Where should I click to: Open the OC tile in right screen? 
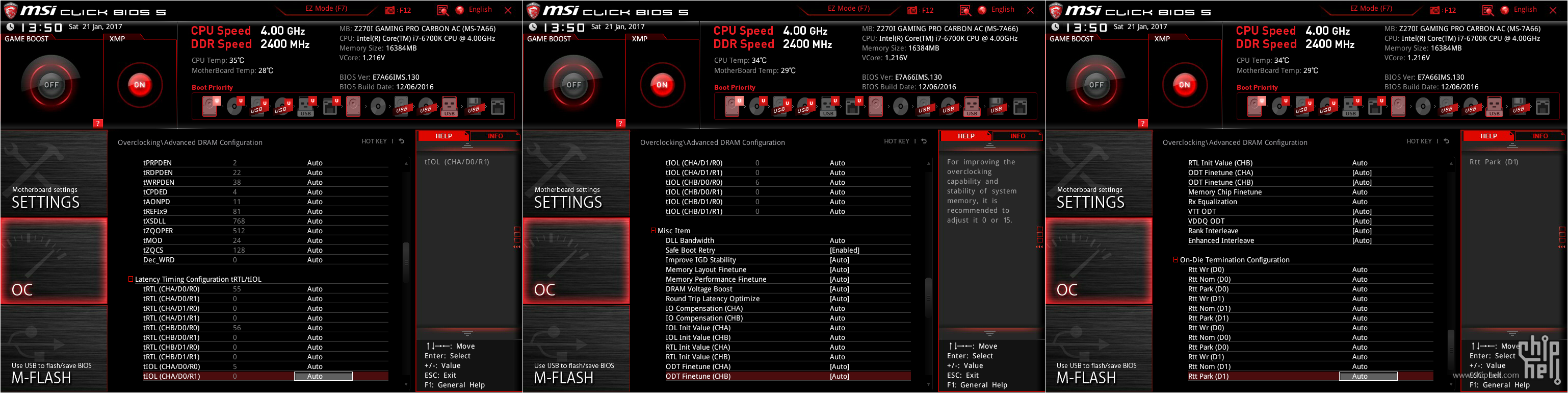(1099, 261)
